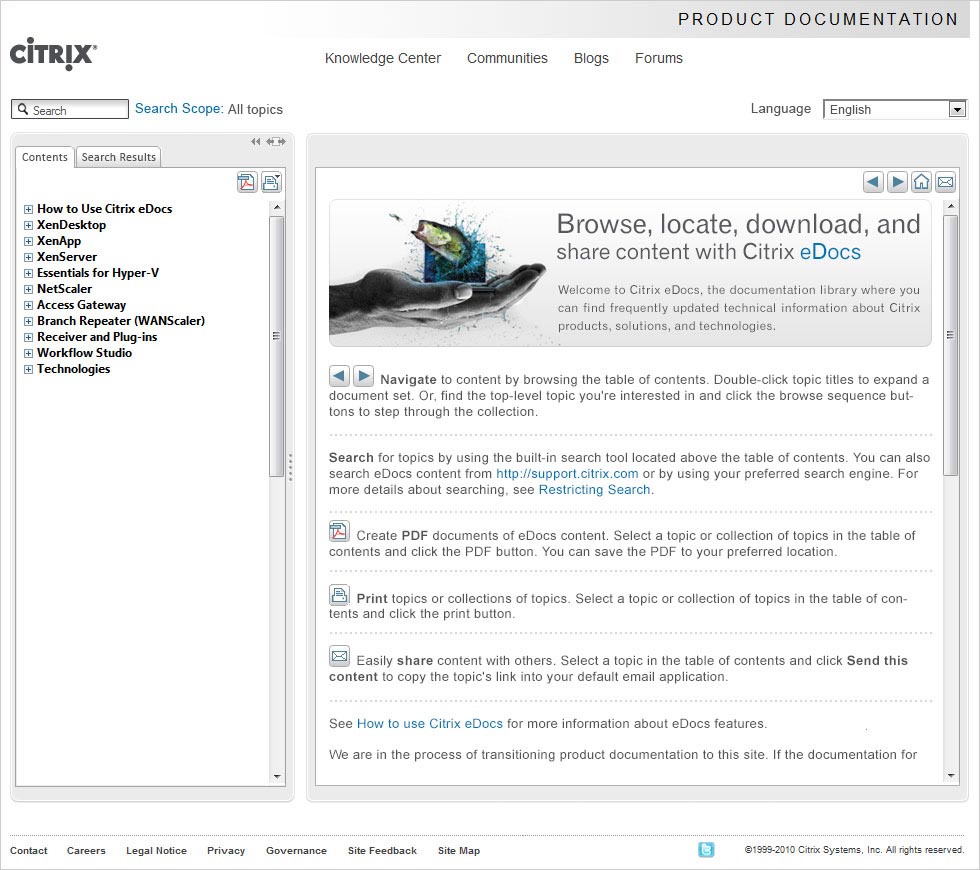Viewport: 980px width, 870px height.
Task: Click the Citrix logo
Action: pos(53,54)
